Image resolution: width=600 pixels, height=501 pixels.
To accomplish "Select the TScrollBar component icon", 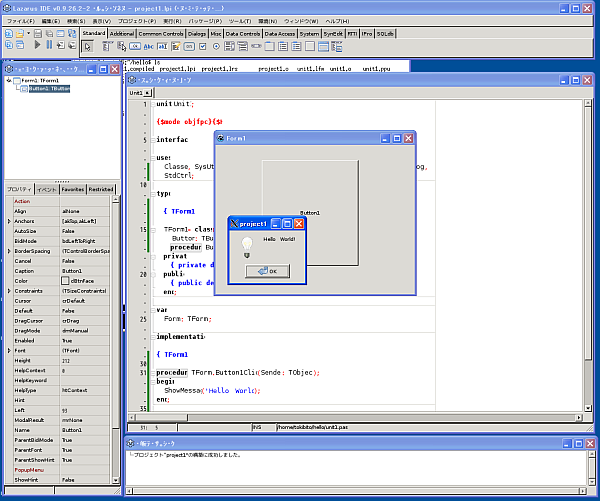I will (x=256, y=47).
